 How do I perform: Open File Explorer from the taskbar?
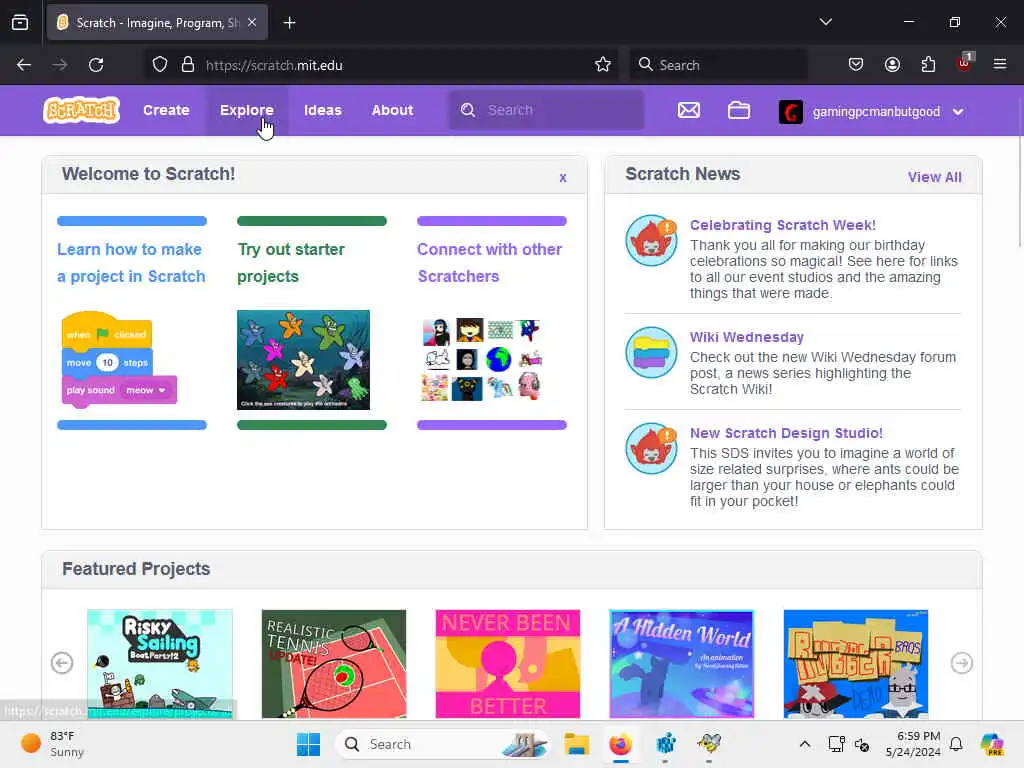(577, 744)
